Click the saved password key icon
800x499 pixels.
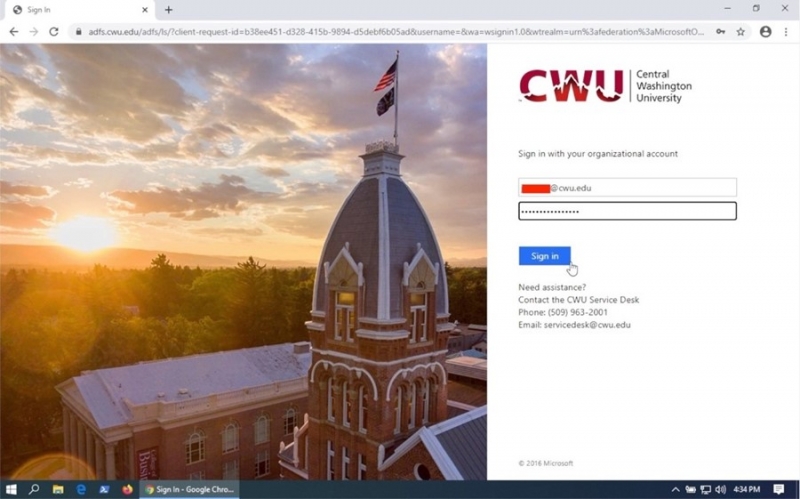[x=720, y=32]
